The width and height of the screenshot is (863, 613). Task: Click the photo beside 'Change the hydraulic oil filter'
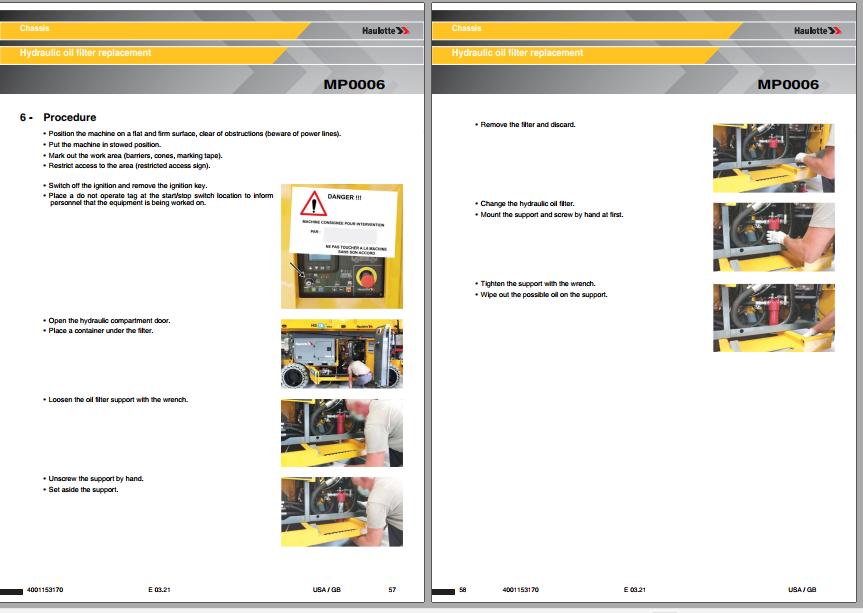pyautogui.click(x=773, y=238)
